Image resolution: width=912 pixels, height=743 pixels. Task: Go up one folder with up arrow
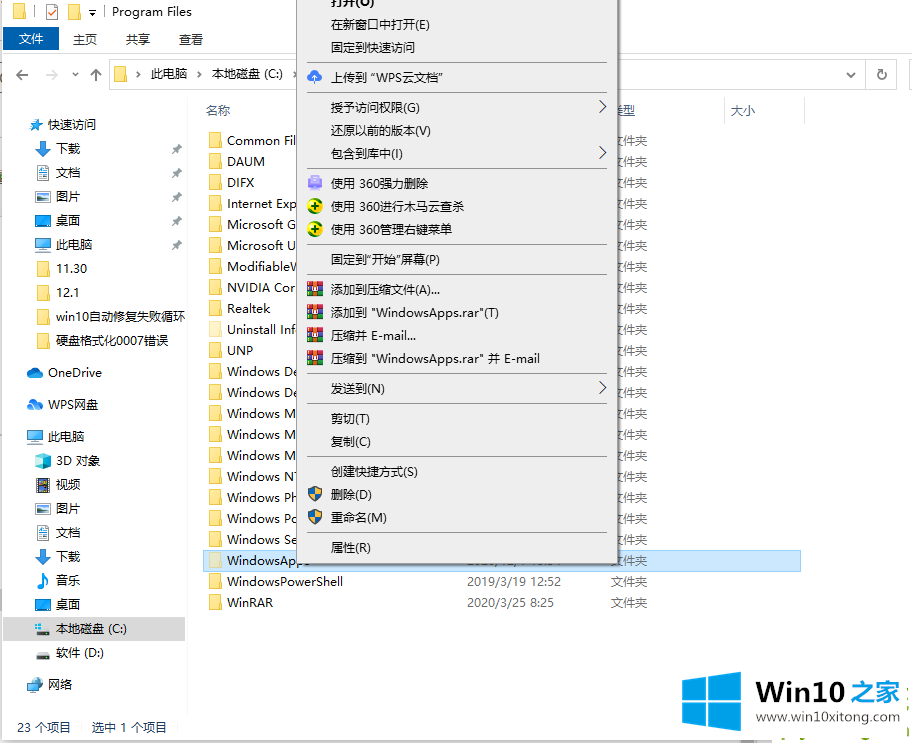96,74
